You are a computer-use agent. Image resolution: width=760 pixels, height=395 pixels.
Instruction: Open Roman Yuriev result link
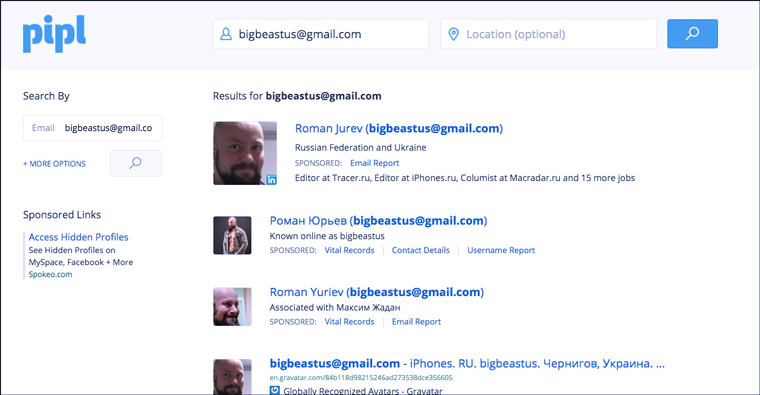pyautogui.click(x=377, y=292)
